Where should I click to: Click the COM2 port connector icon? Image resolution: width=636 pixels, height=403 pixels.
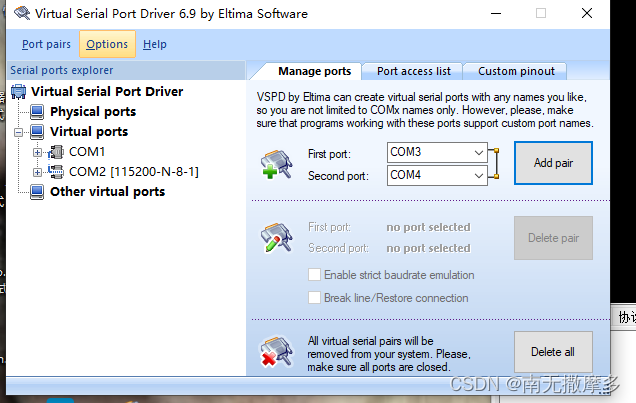(x=56, y=172)
